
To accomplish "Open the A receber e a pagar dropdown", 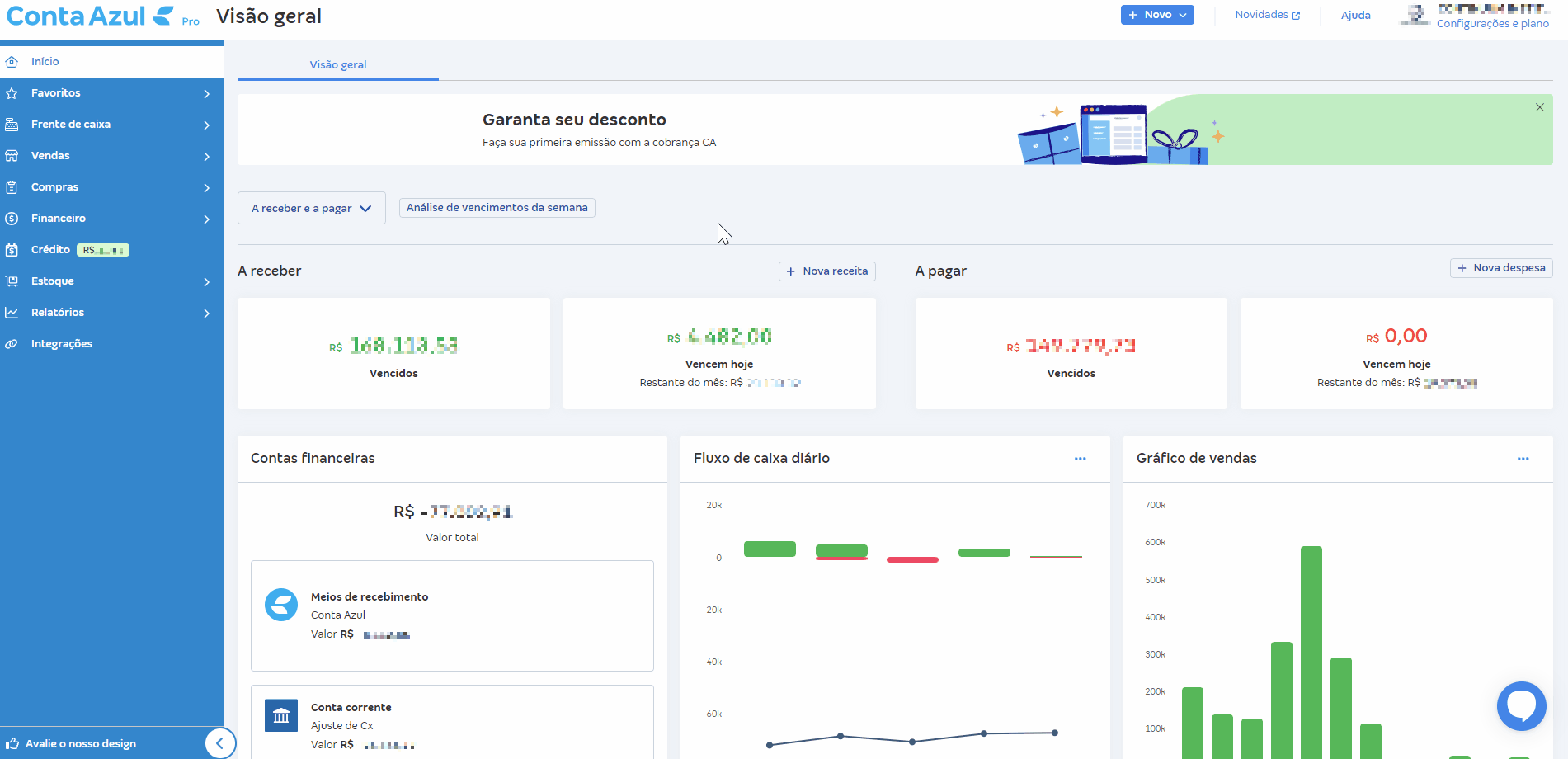I will click(311, 209).
